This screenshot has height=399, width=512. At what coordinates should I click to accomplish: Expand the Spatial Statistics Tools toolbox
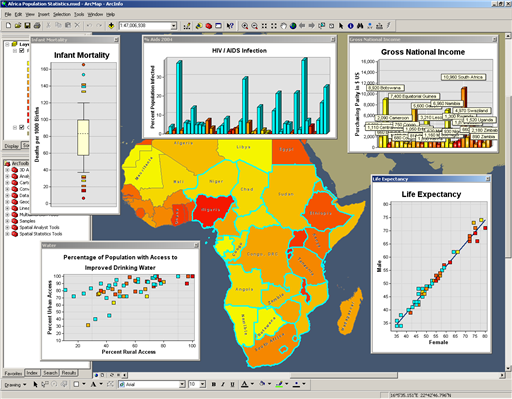point(7,234)
